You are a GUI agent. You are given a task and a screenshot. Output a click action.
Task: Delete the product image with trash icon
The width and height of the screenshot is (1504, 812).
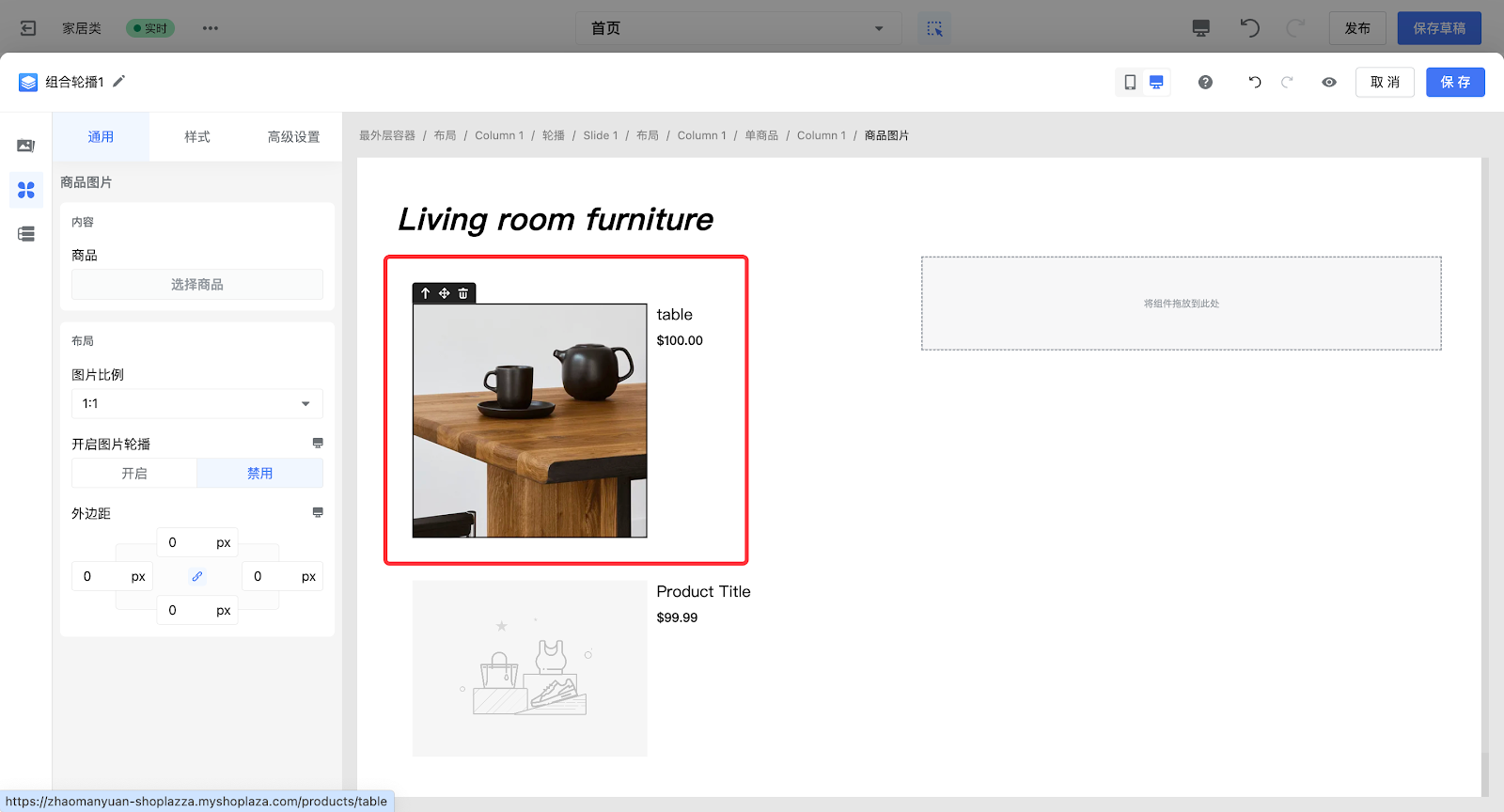(x=463, y=293)
